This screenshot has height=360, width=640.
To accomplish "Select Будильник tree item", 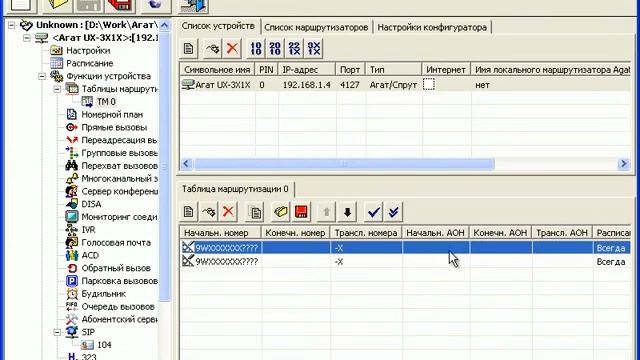I will (104, 294).
